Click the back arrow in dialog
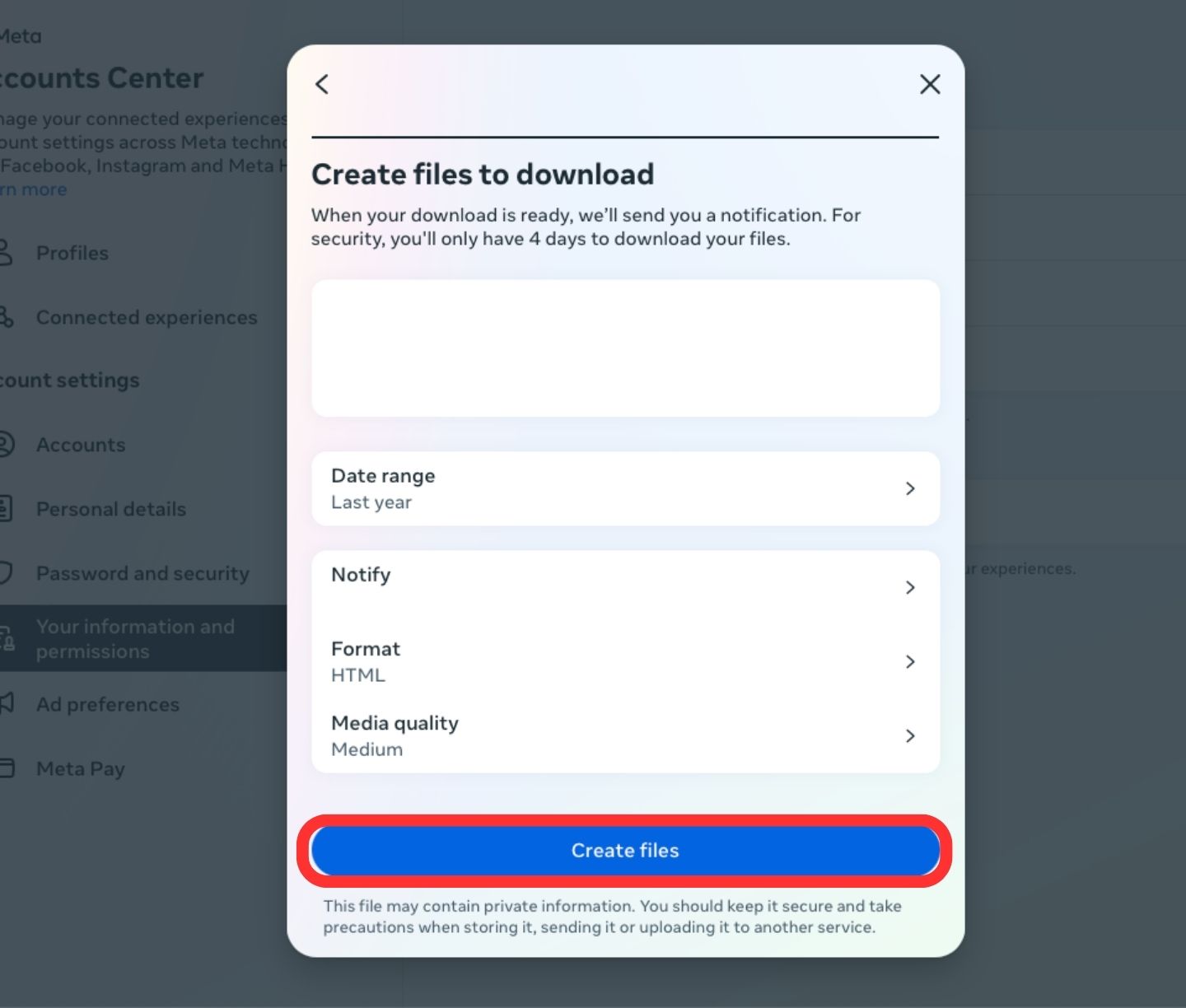1186x1008 pixels. [322, 84]
